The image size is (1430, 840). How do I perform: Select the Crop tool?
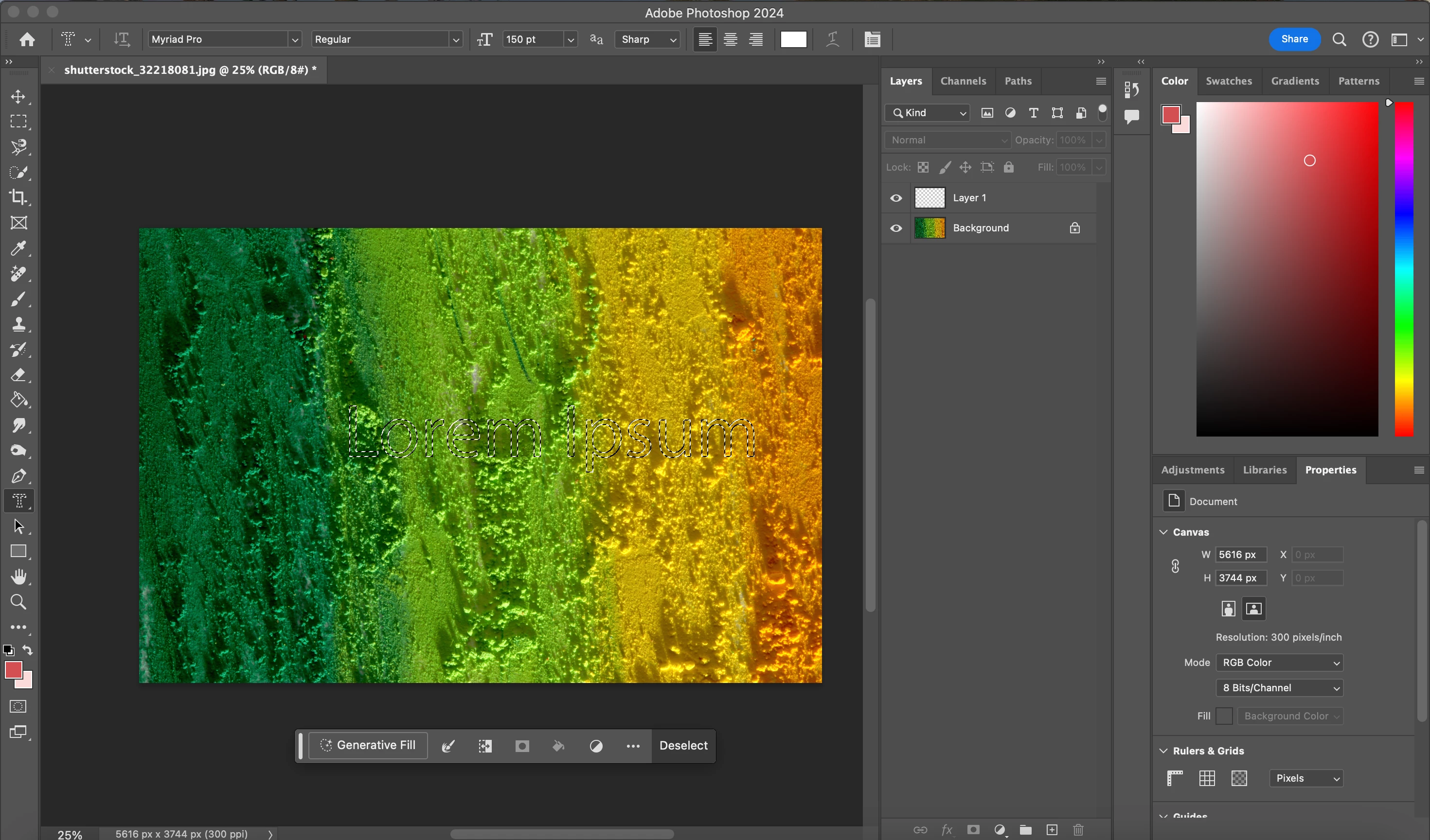[x=18, y=197]
